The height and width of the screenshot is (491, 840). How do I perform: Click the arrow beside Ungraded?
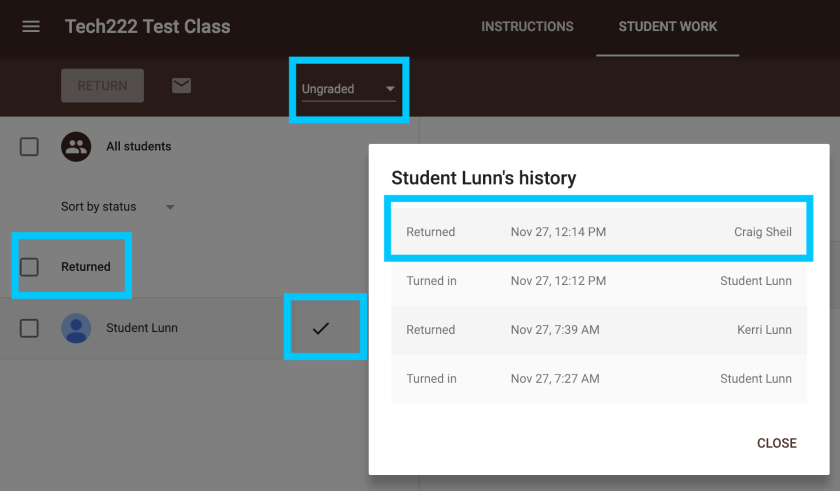pos(390,89)
